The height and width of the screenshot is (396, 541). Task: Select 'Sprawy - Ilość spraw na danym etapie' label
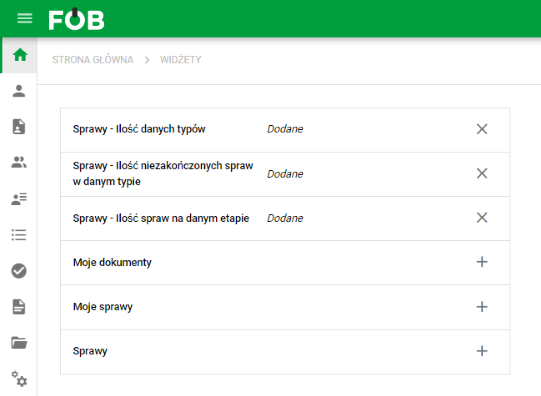pos(161,218)
